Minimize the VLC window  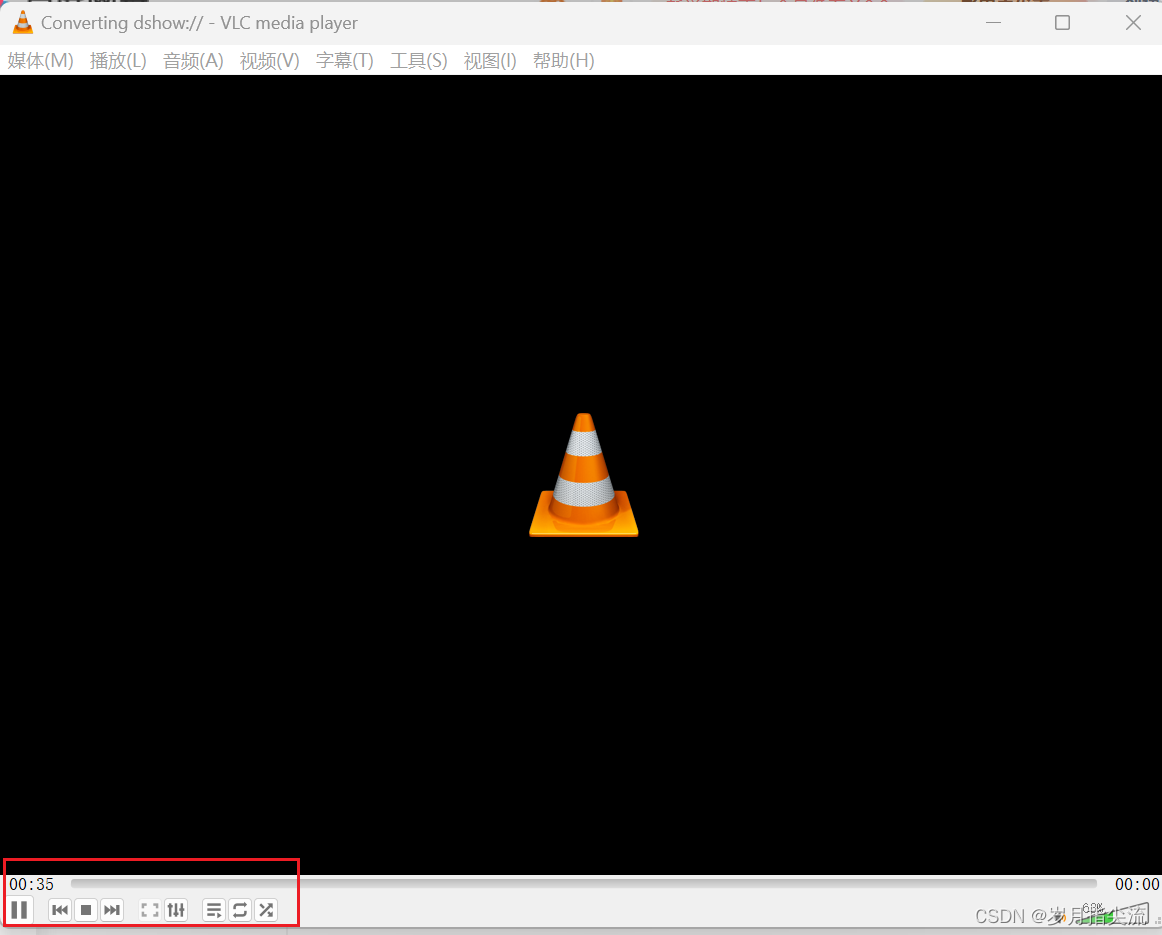(x=993, y=23)
